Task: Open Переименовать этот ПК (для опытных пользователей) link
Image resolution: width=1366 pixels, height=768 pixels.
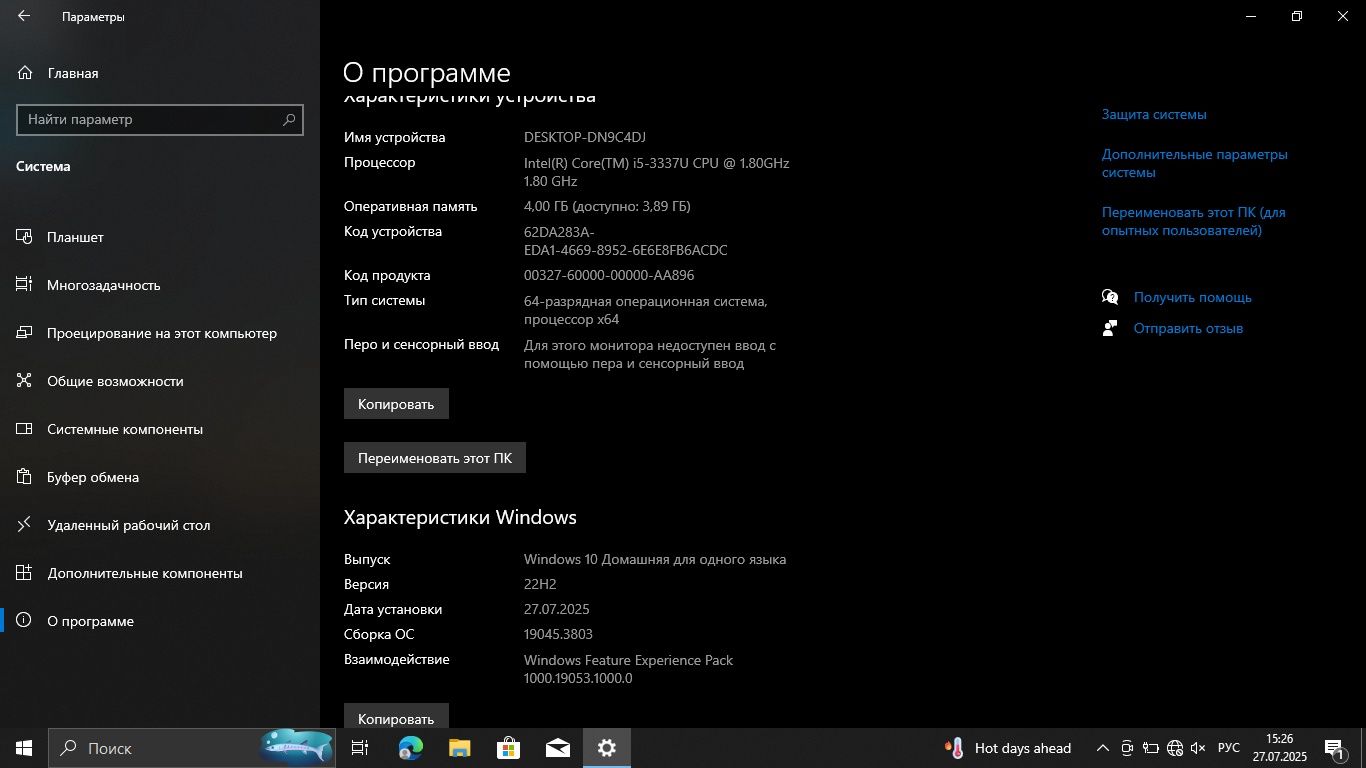Action: tap(1193, 221)
